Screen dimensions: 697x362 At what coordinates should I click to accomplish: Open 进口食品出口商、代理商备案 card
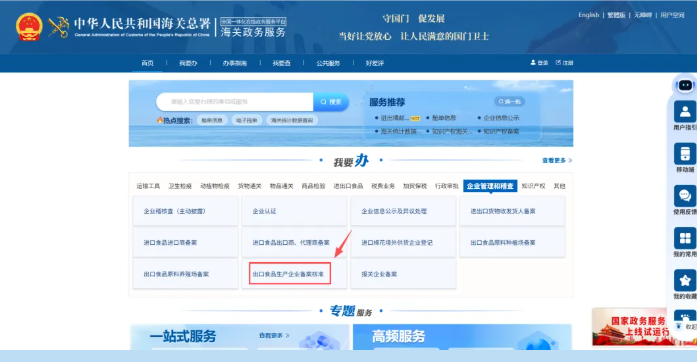coord(294,242)
